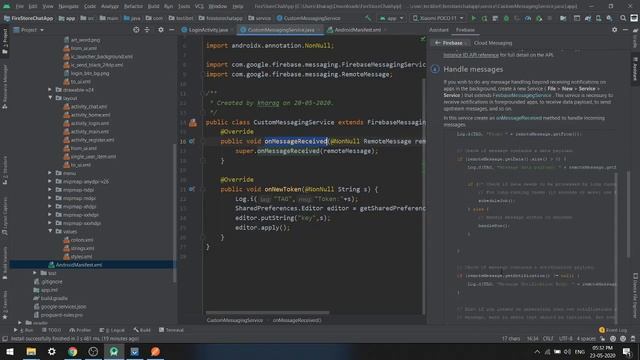
Task: Start debugging with the green bug icon
Action: (506, 18)
